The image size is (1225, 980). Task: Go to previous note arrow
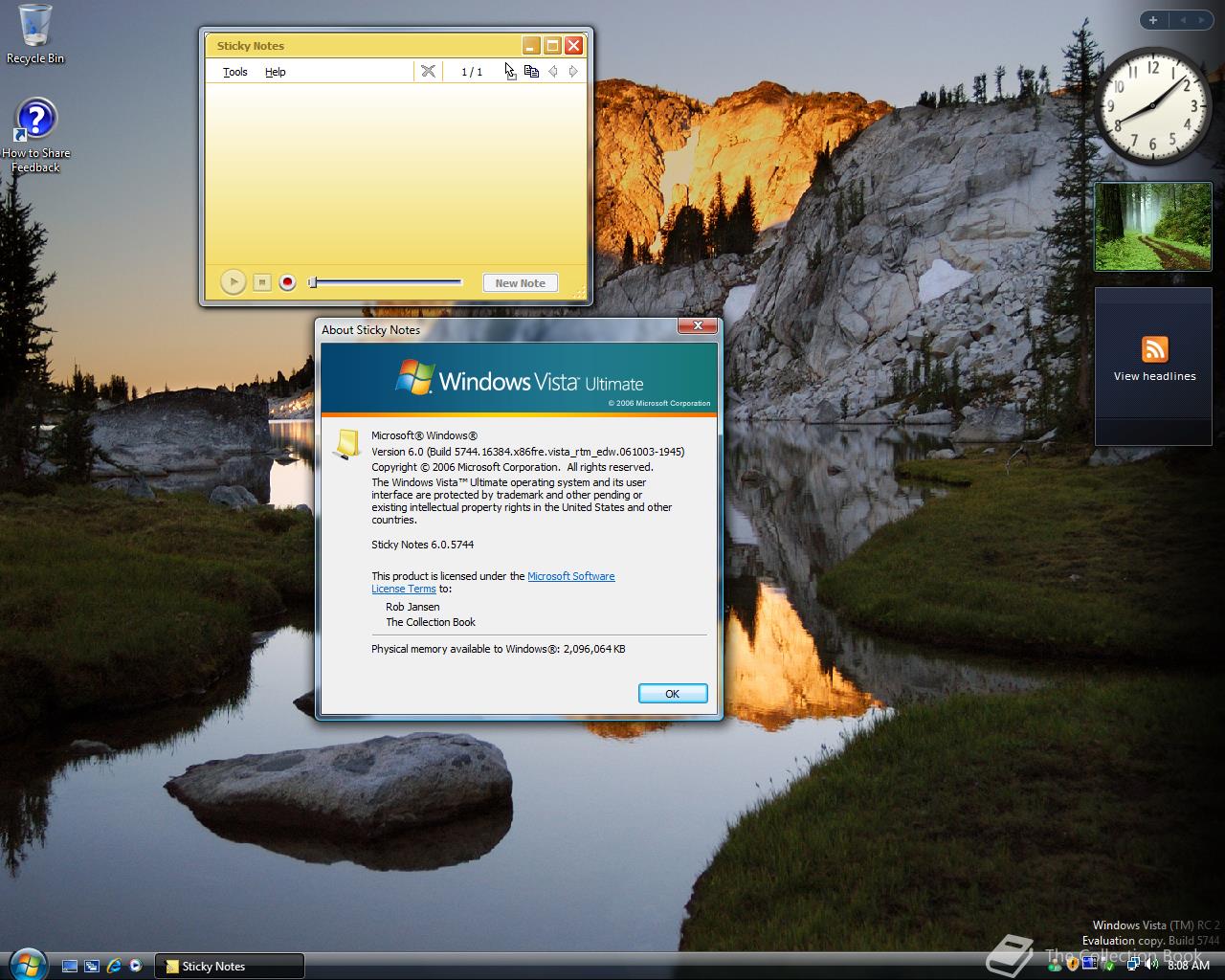click(x=552, y=71)
